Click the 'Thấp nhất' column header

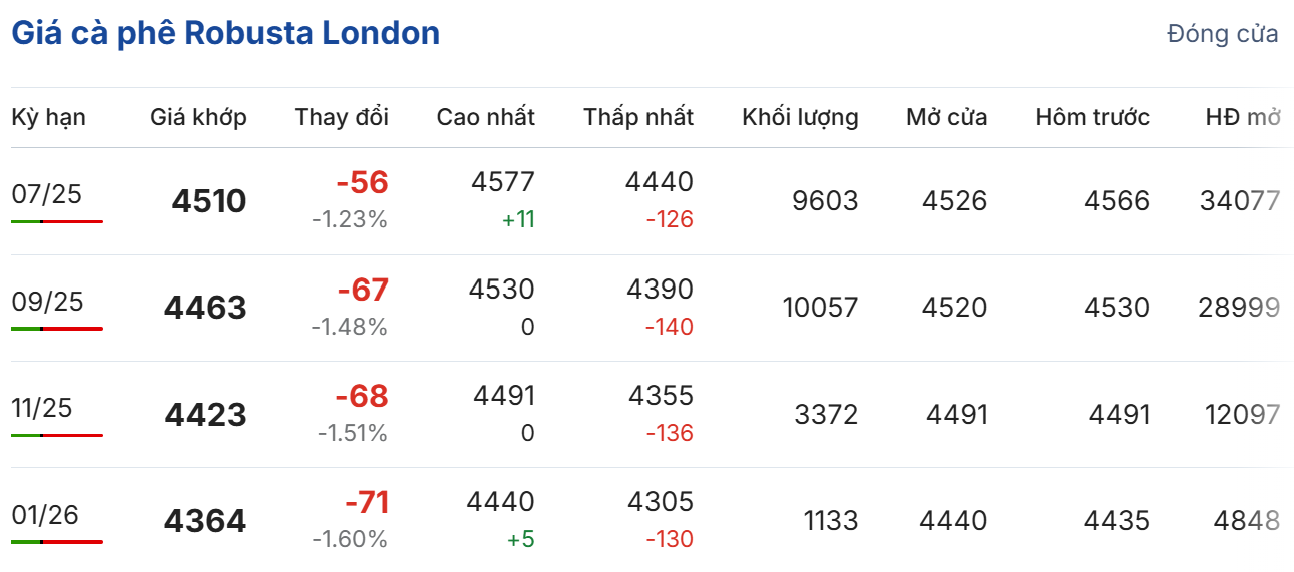(638, 117)
